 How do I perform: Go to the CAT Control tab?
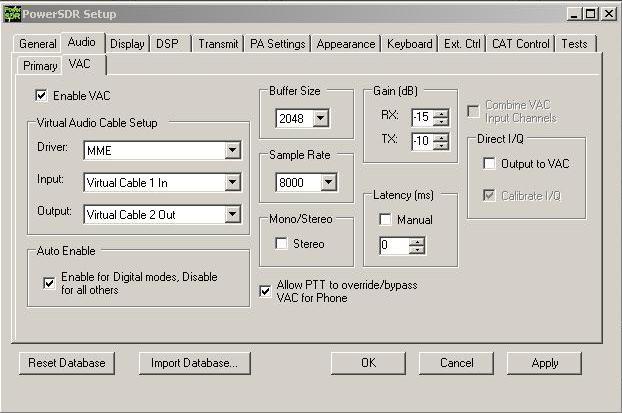click(x=520, y=44)
